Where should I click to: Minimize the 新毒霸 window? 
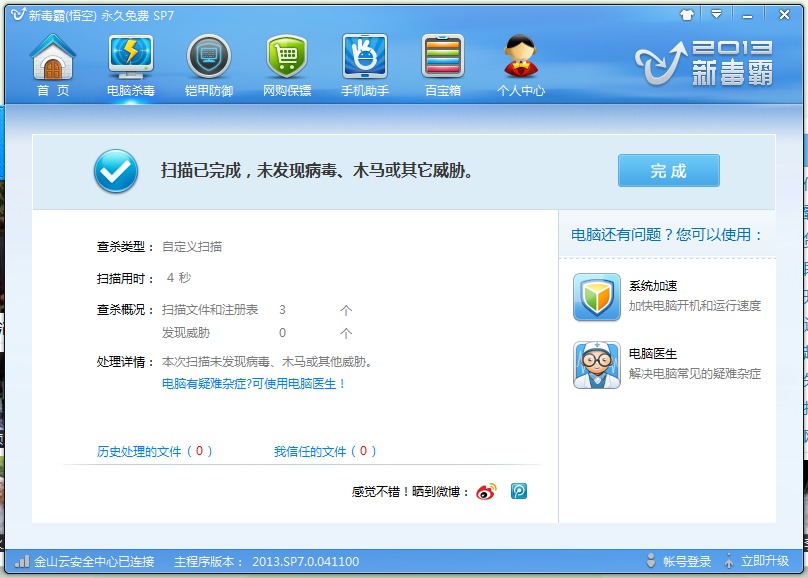click(747, 15)
